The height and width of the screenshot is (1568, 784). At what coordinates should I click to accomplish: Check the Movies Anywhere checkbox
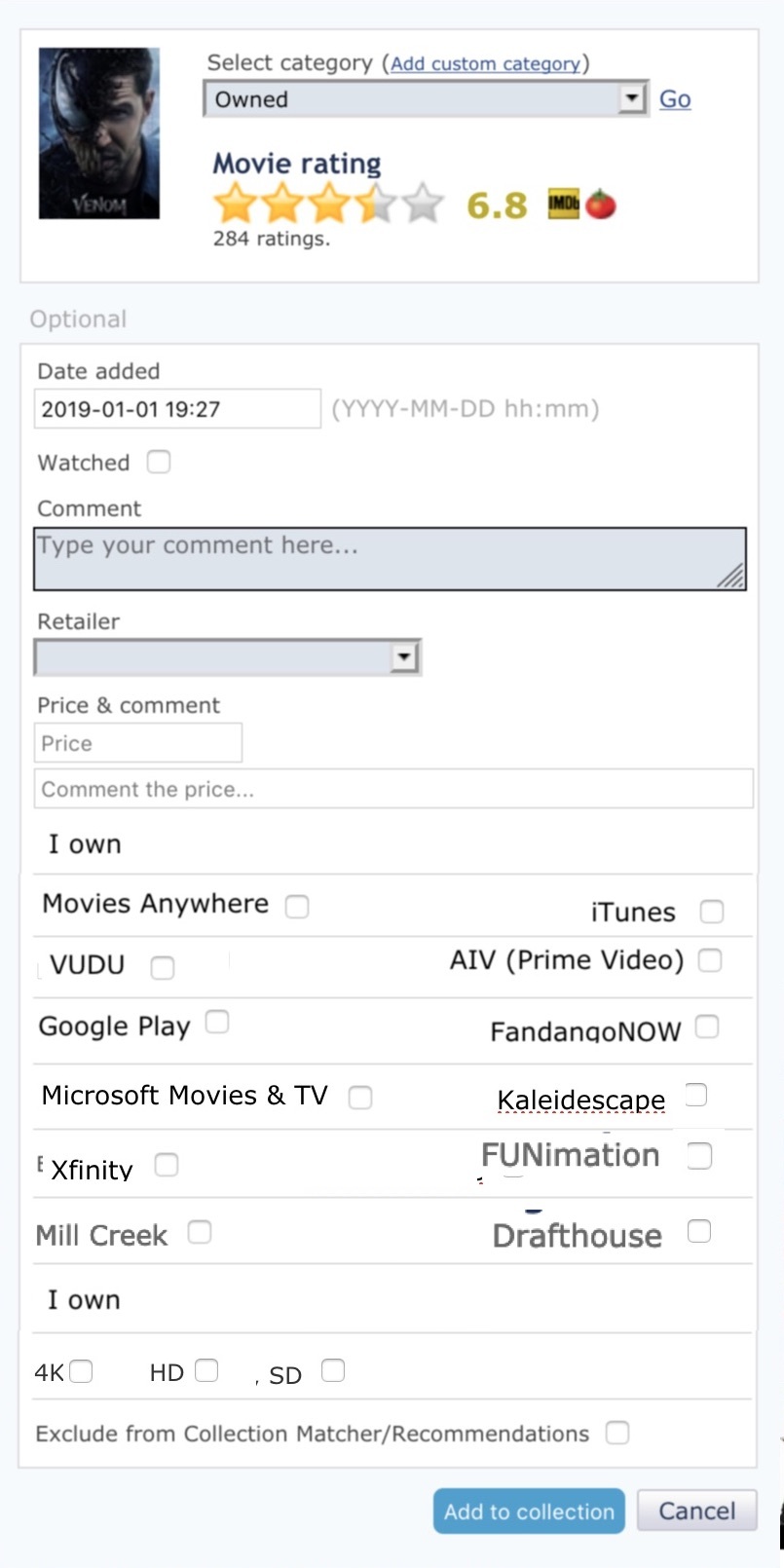pyautogui.click(x=297, y=907)
